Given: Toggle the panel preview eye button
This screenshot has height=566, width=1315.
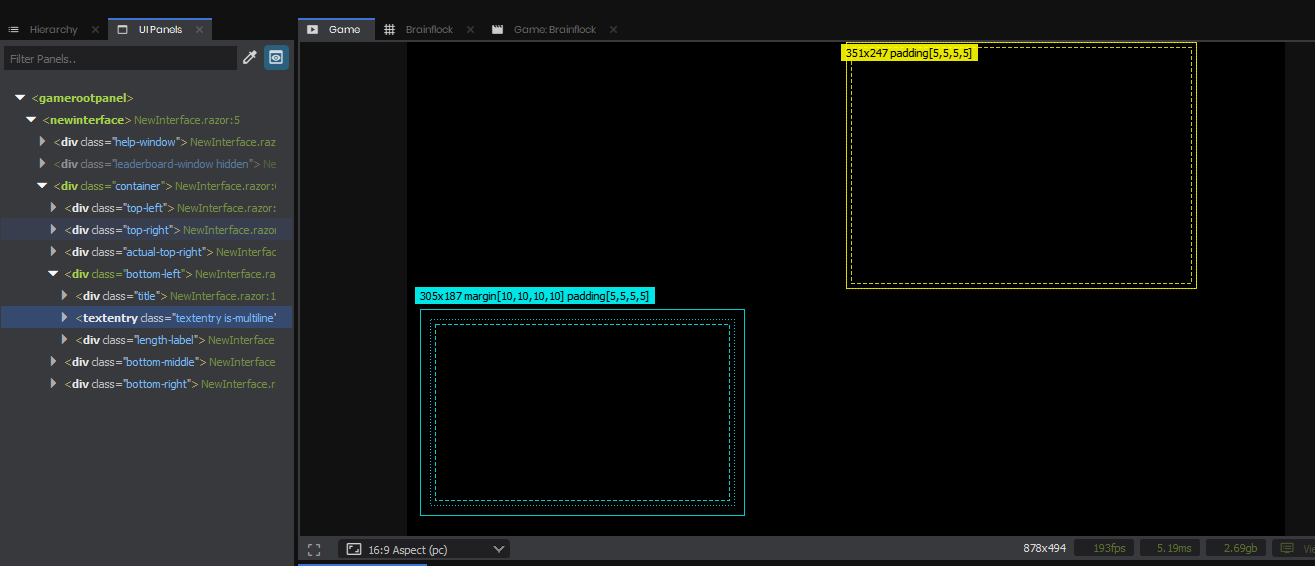Looking at the screenshot, I should coord(276,58).
